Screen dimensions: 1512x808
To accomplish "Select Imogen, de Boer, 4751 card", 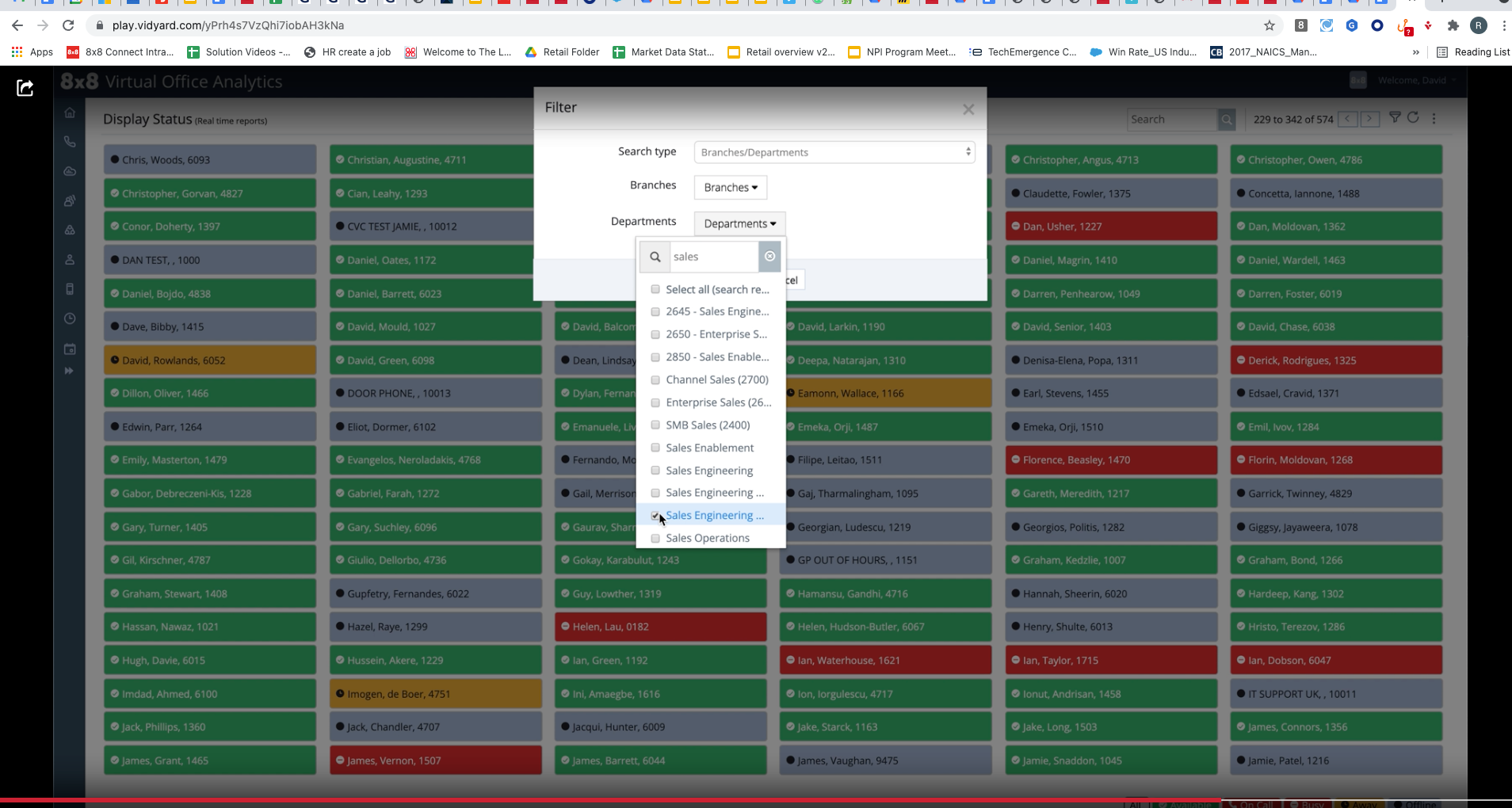I will (436, 694).
